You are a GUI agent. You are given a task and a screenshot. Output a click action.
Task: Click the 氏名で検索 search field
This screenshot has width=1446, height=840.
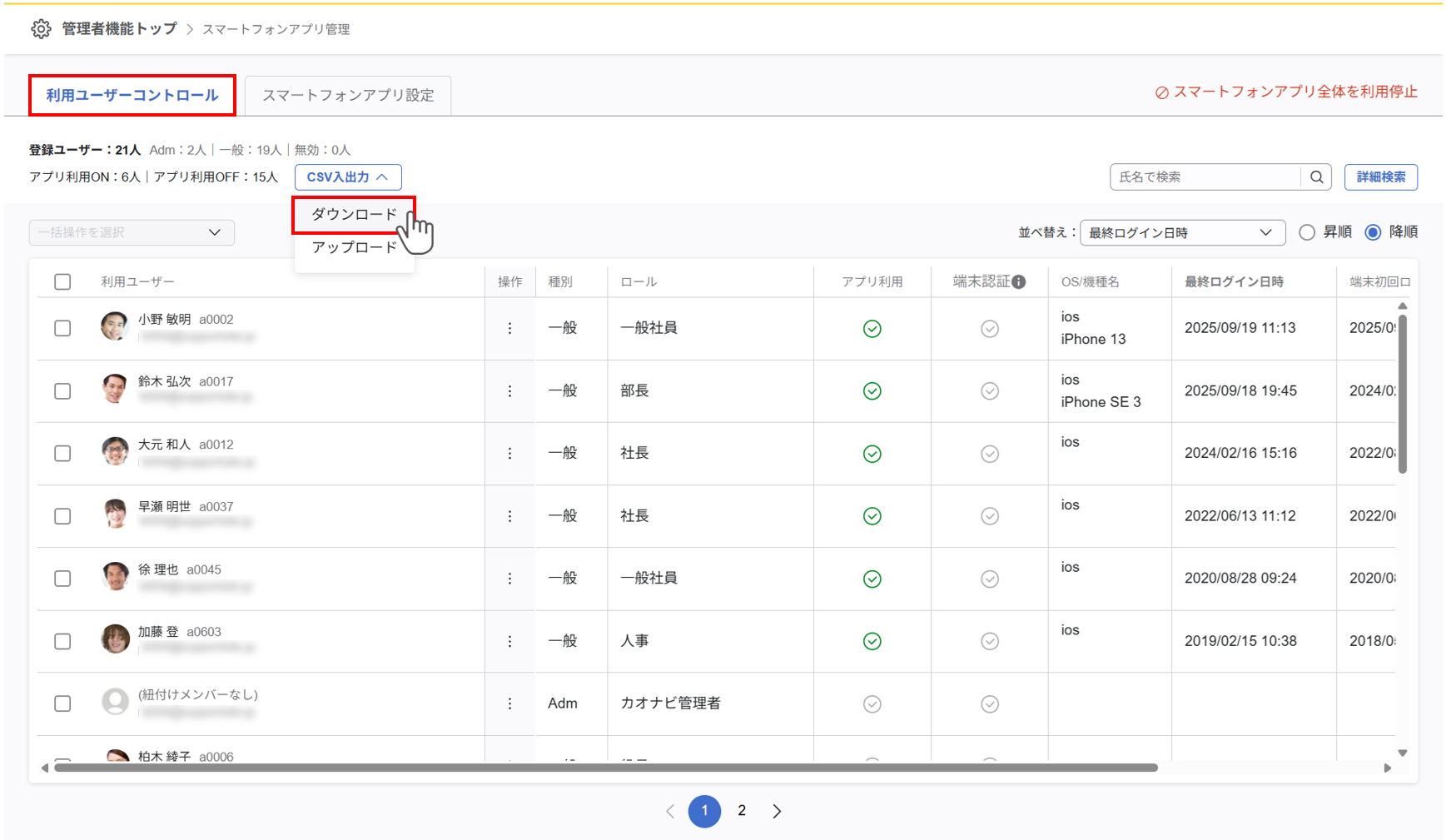point(1205,177)
